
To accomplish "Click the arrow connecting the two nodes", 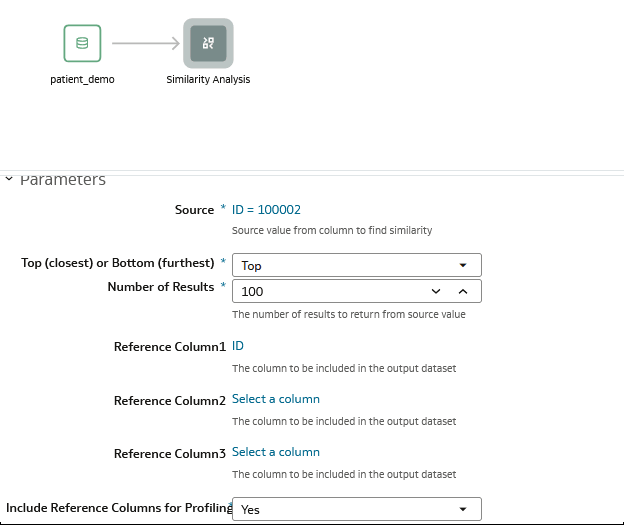I will 146,43.
